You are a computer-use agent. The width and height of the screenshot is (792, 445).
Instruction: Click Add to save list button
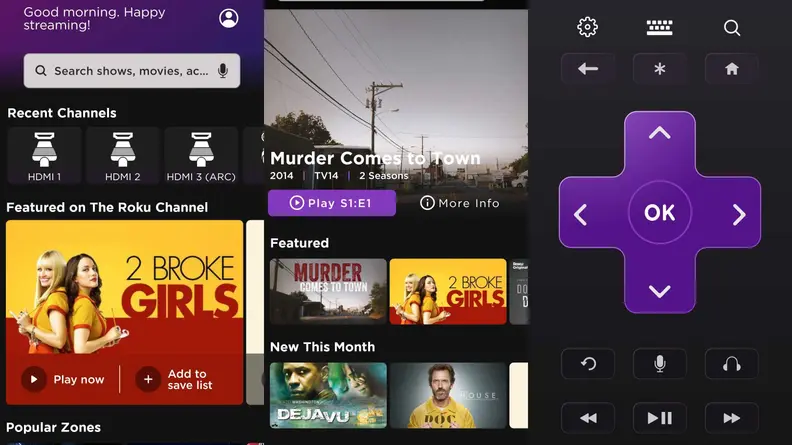click(x=174, y=379)
